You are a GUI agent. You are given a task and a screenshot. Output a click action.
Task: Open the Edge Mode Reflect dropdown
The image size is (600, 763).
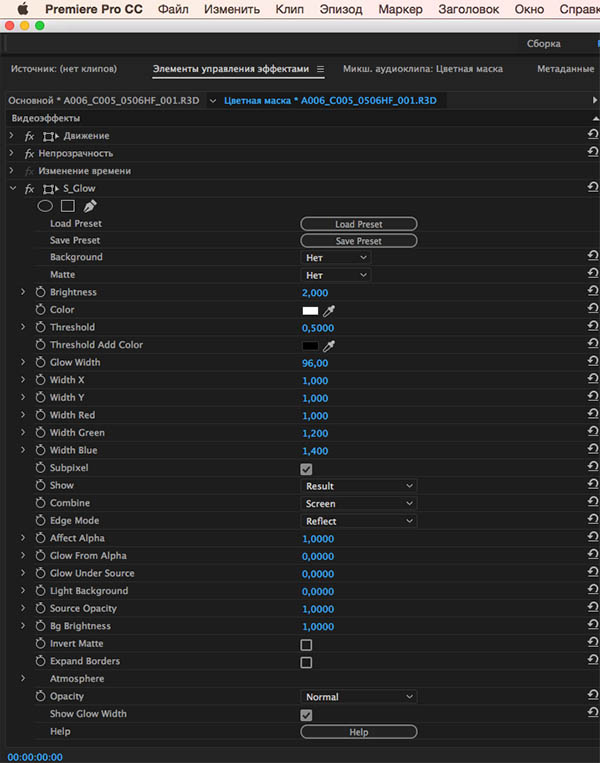(359, 521)
